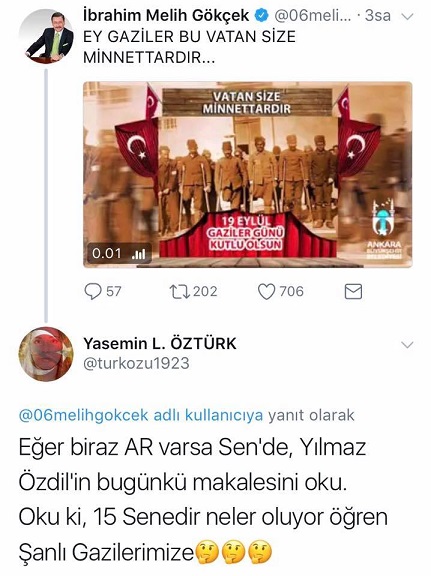
Task: Click the 706 likes count
Action: pos(291,291)
